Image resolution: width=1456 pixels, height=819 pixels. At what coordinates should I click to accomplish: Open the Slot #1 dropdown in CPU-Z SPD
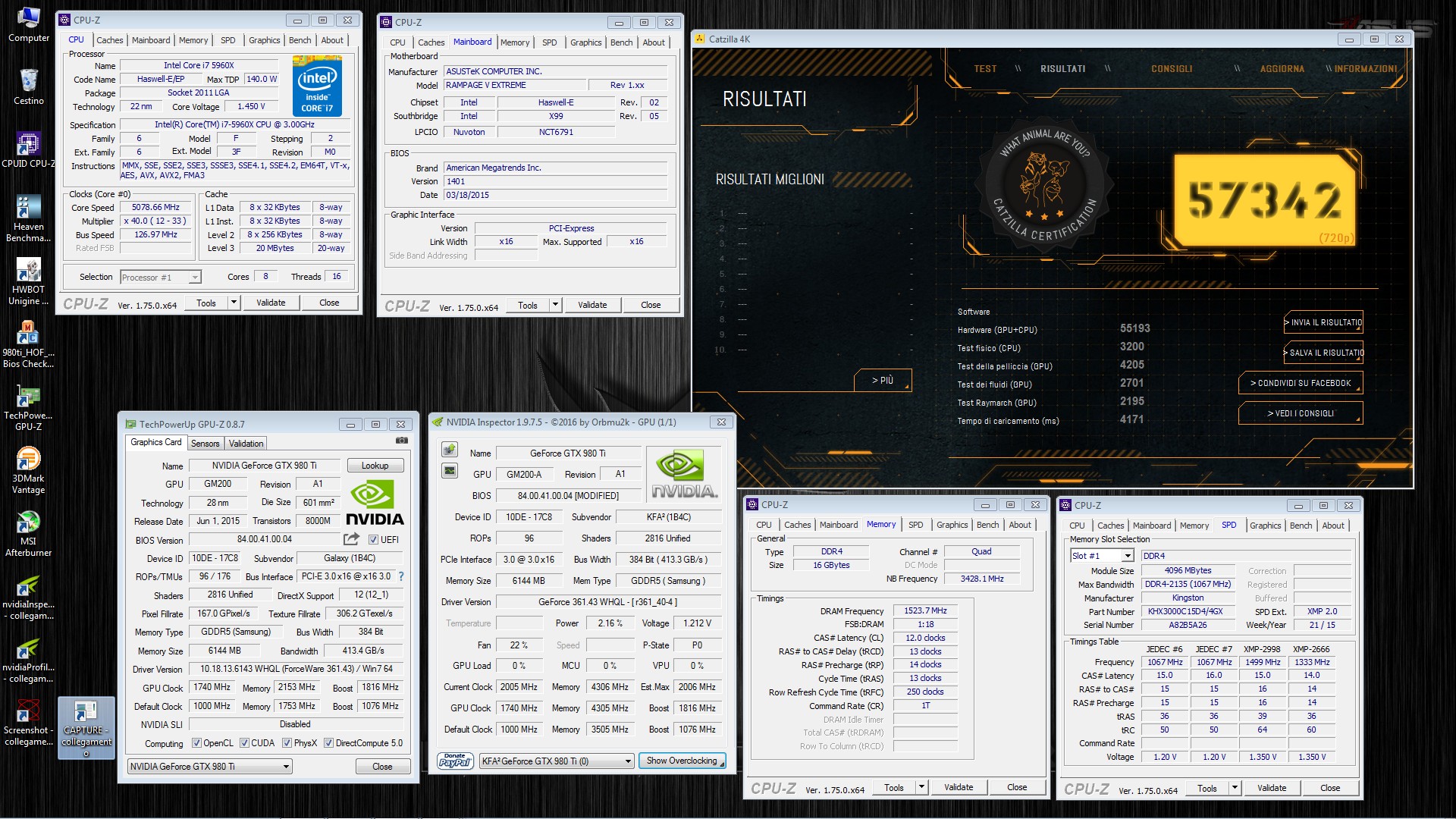tap(1102, 556)
